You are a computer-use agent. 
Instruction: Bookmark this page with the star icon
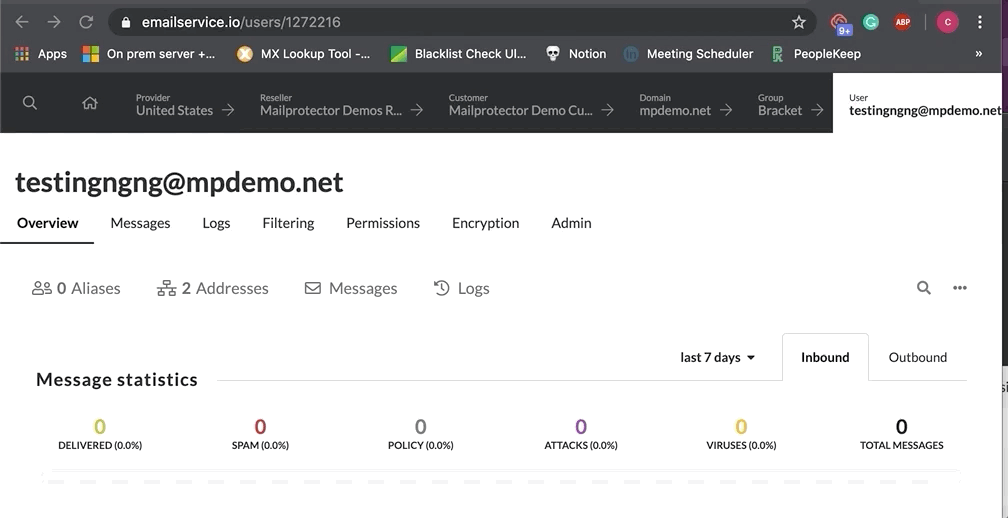coord(798,22)
